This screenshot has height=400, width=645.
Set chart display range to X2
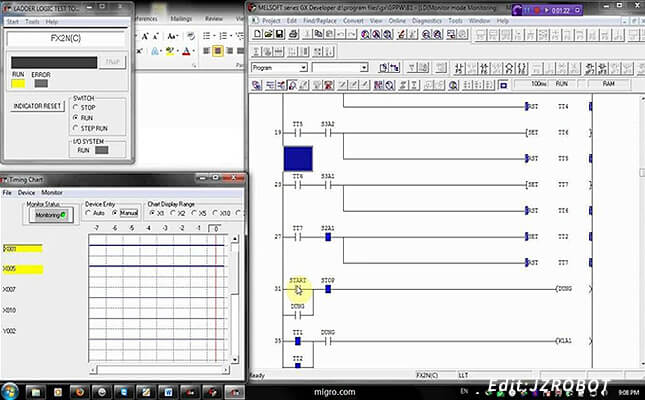175,213
